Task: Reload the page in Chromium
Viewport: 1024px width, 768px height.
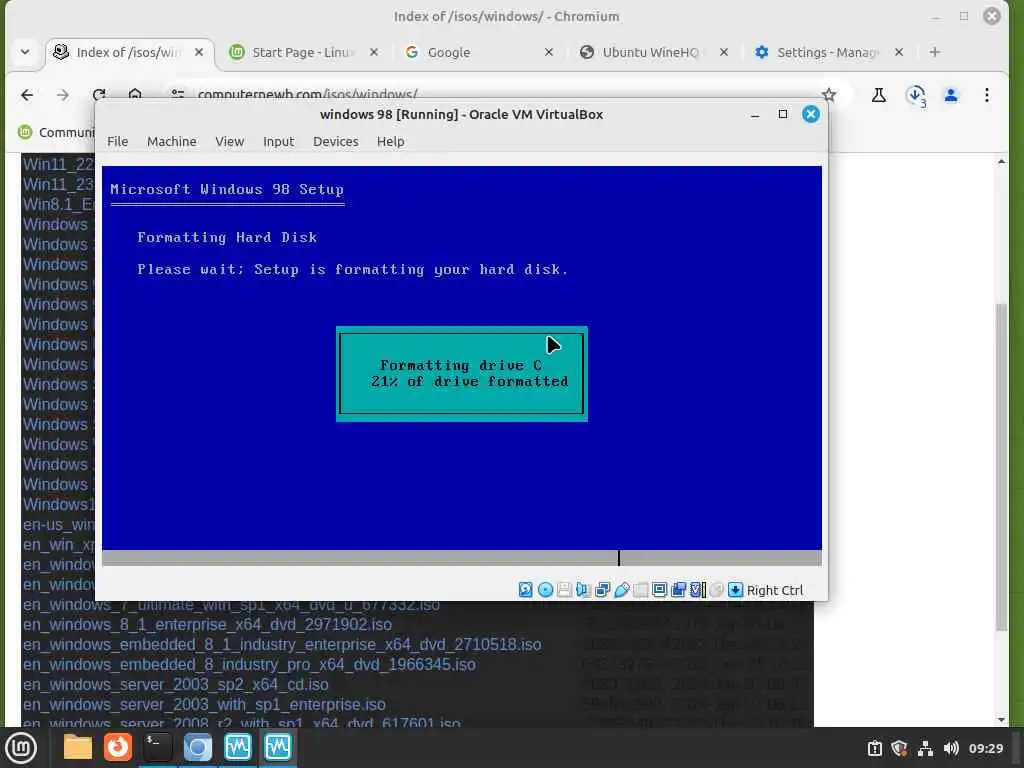Action: [99, 95]
